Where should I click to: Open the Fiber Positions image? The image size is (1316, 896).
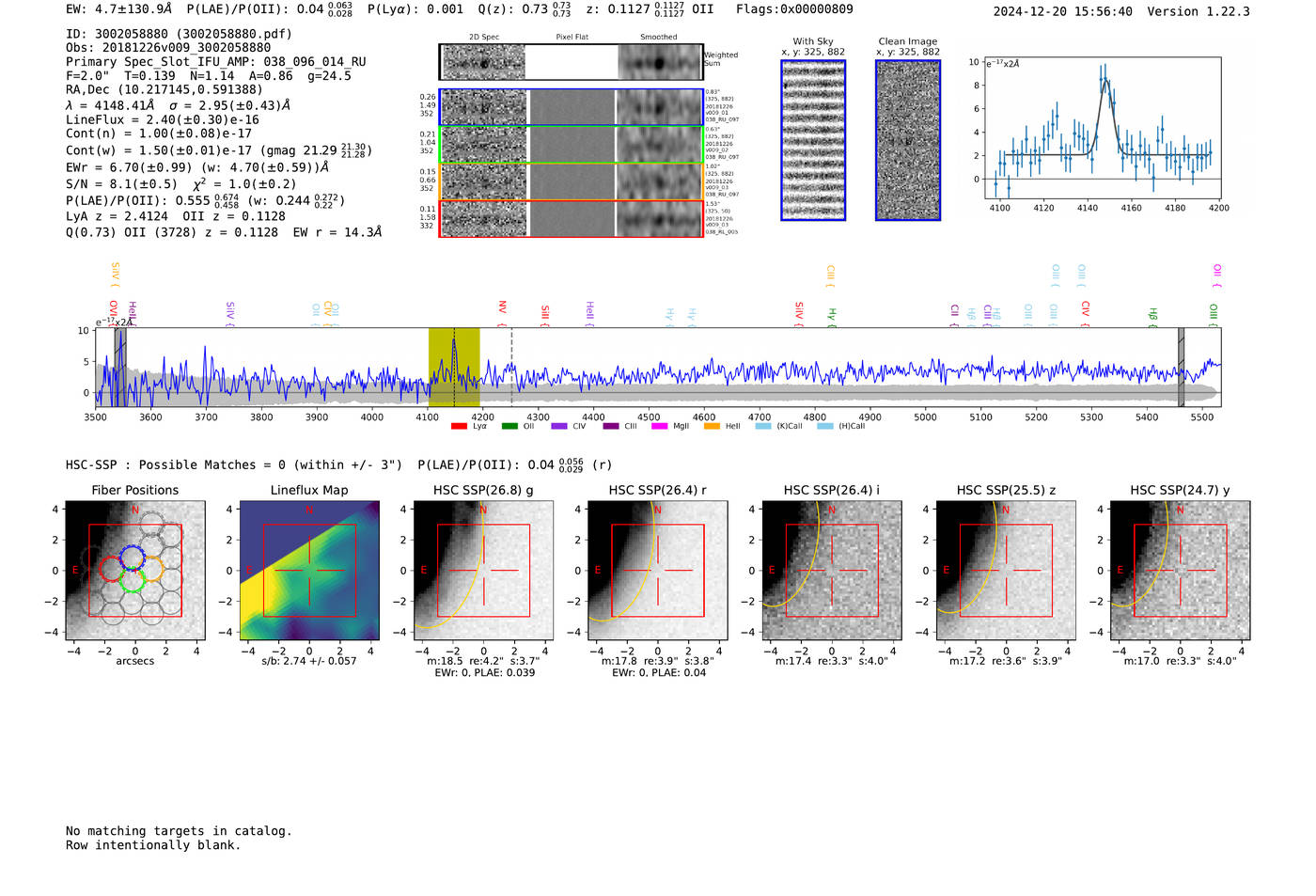134,570
